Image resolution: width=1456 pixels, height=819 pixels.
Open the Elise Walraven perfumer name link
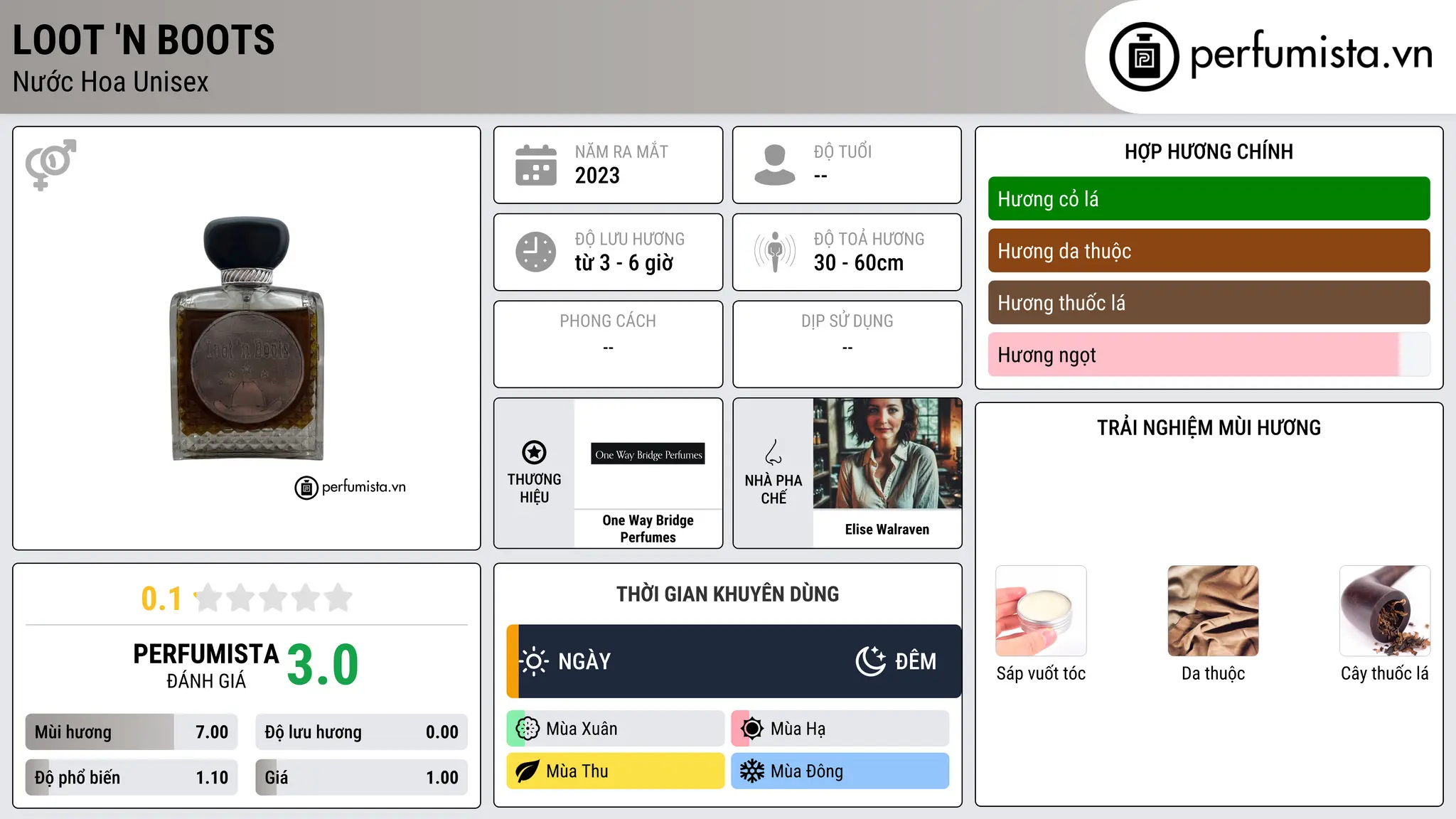[x=887, y=530]
